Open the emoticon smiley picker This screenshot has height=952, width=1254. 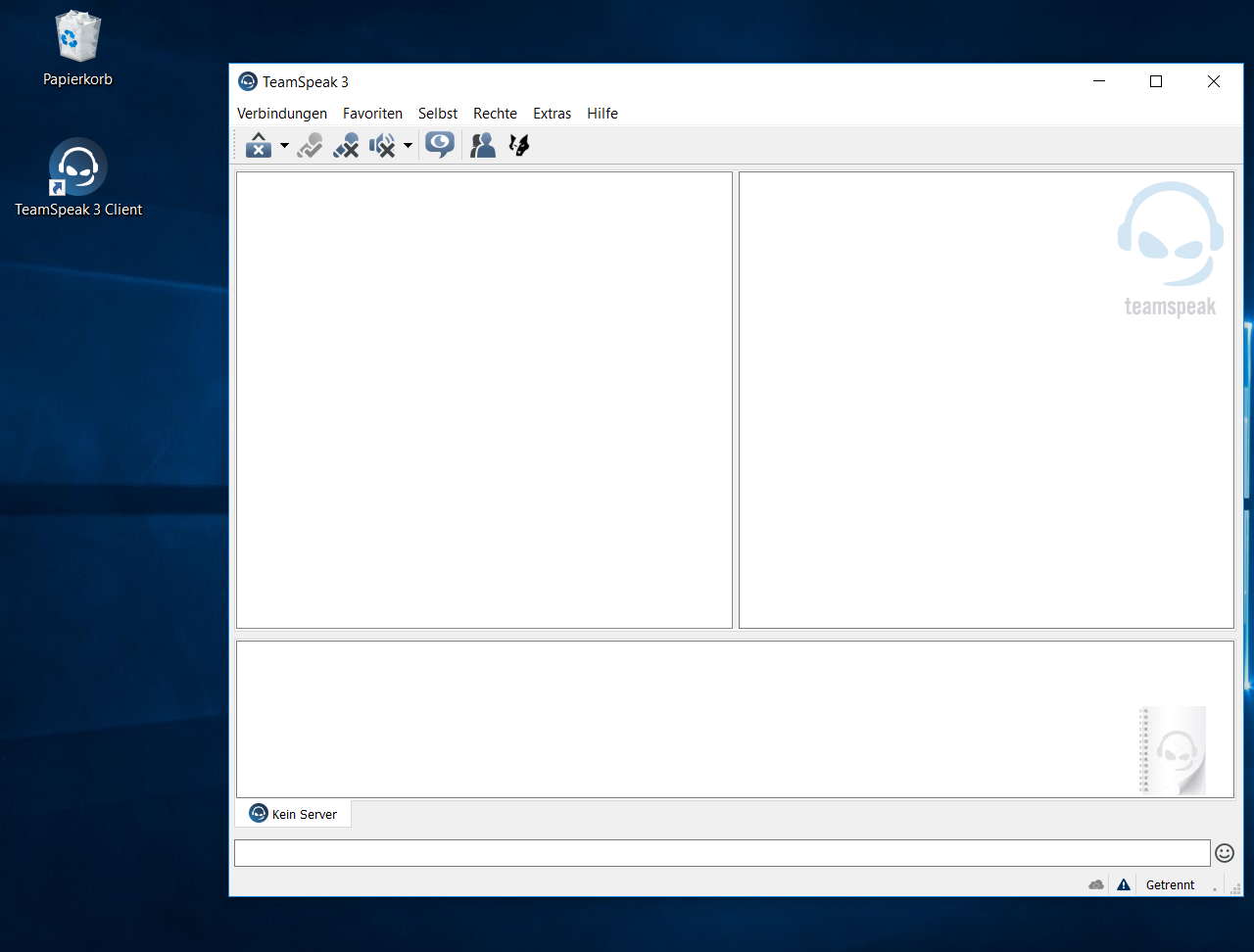point(1225,853)
